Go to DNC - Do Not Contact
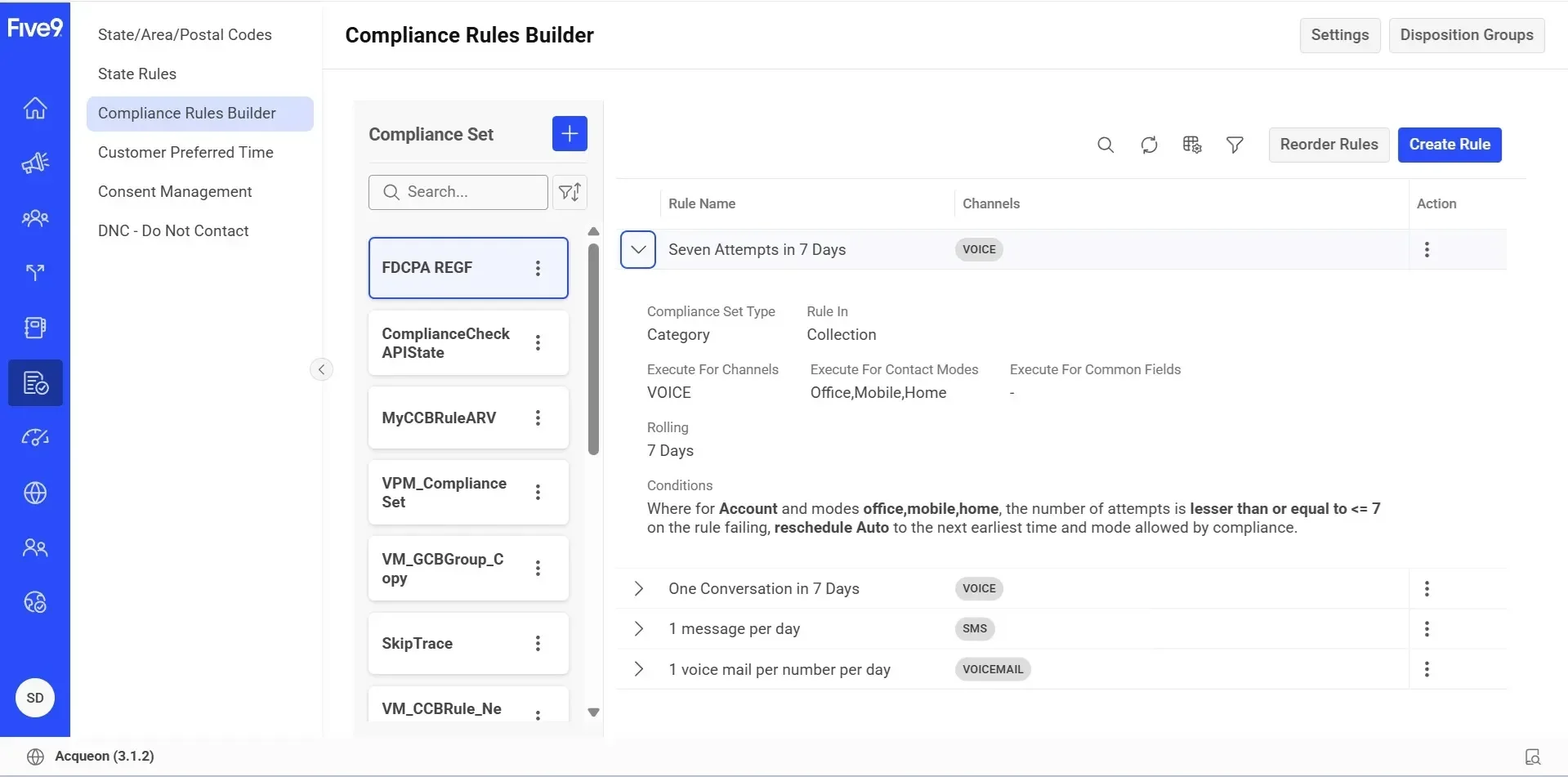Viewport: 1568px width, 777px height. tap(173, 231)
